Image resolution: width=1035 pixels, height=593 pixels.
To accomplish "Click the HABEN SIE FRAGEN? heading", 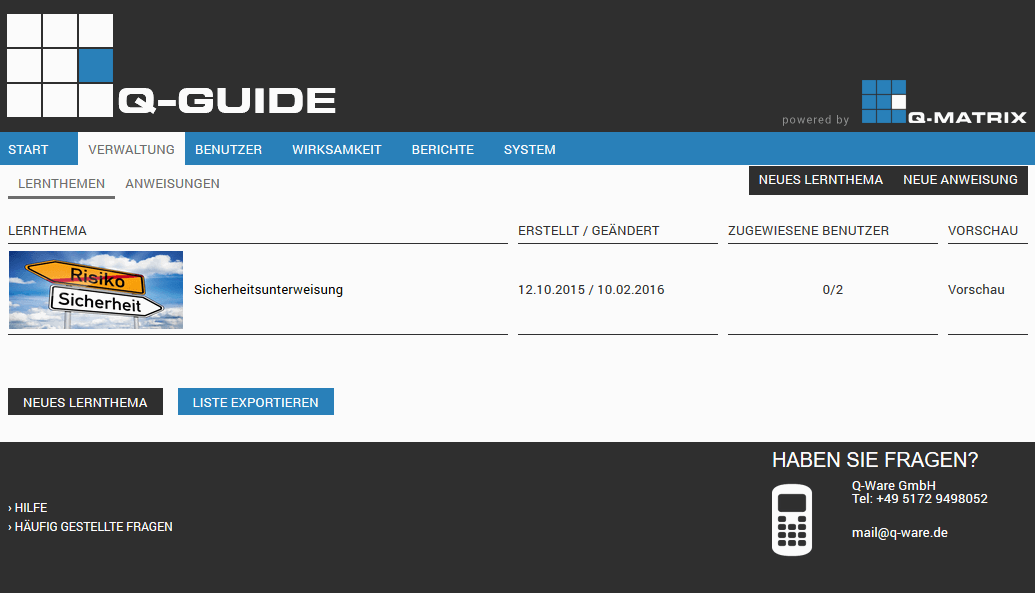I will [x=875, y=460].
